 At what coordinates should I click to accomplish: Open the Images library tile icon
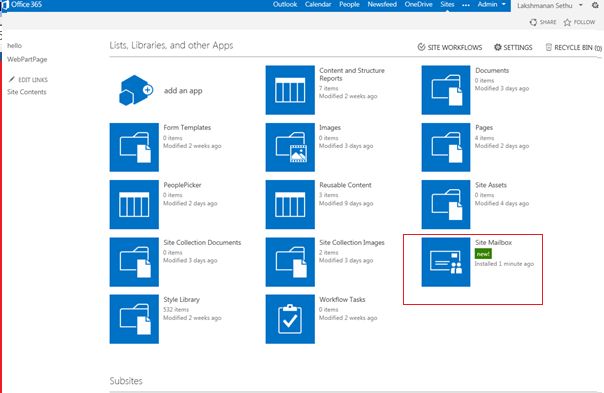pyautogui.click(x=290, y=147)
